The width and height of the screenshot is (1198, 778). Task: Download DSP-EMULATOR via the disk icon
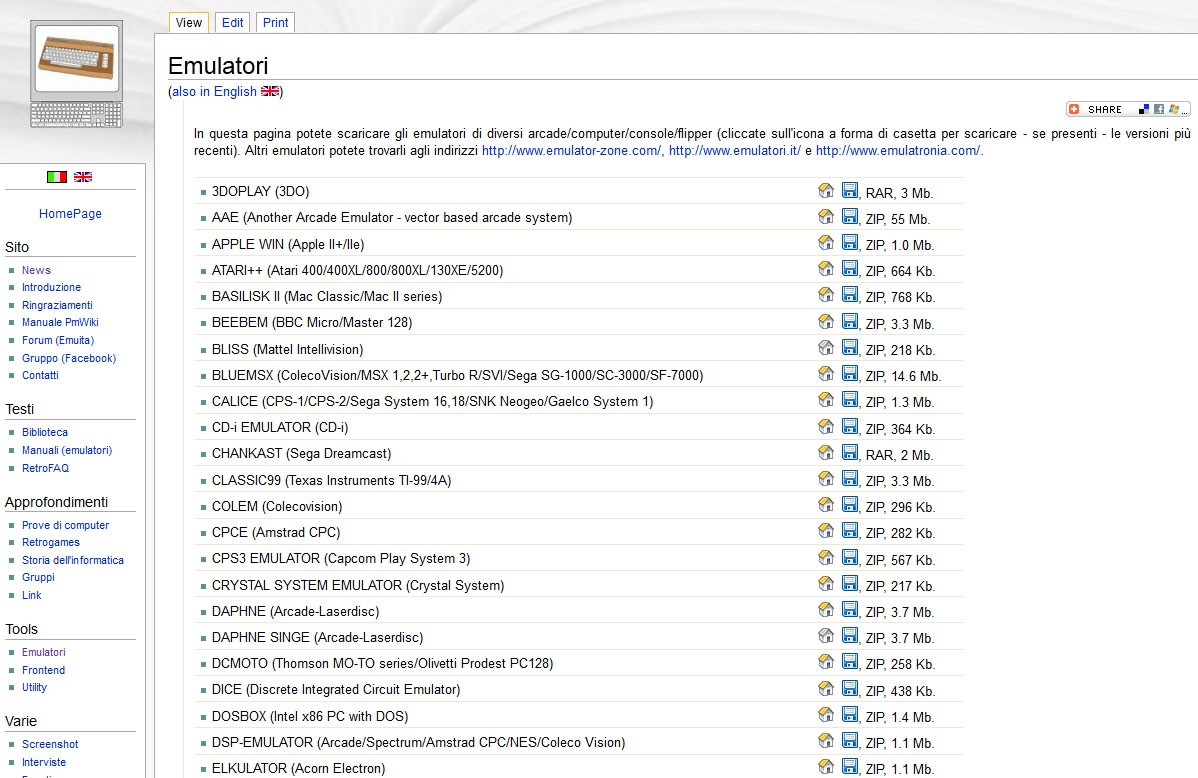point(850,739)
